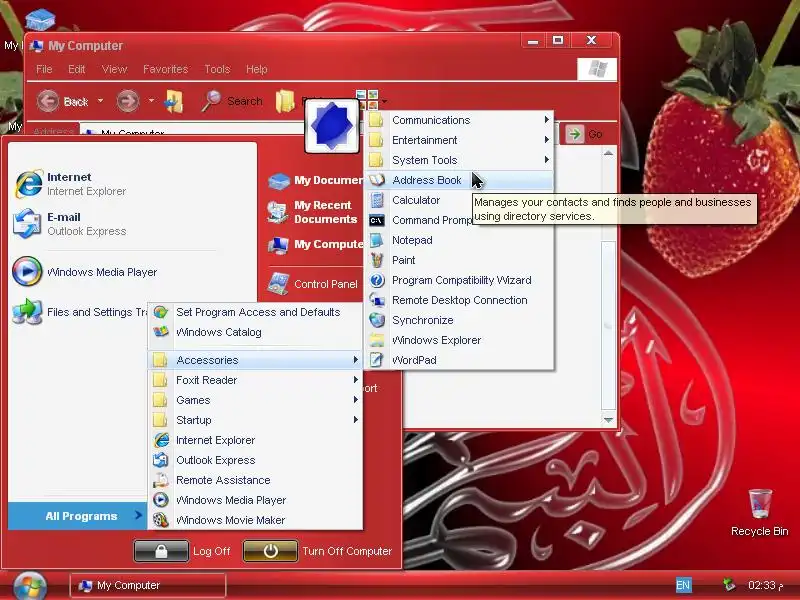Click the Start orb button

coord(30,586)
